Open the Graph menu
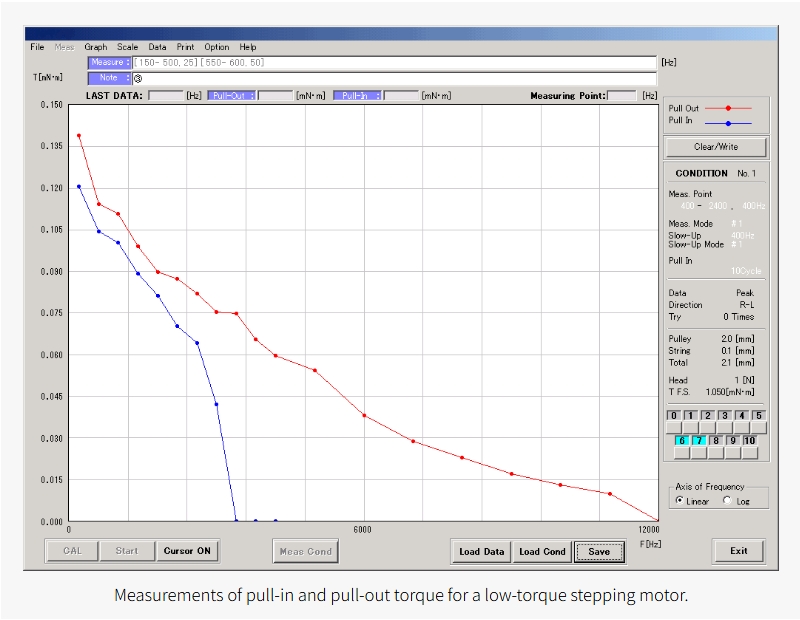This screenshot has height=620, width=800. [96, 47]
